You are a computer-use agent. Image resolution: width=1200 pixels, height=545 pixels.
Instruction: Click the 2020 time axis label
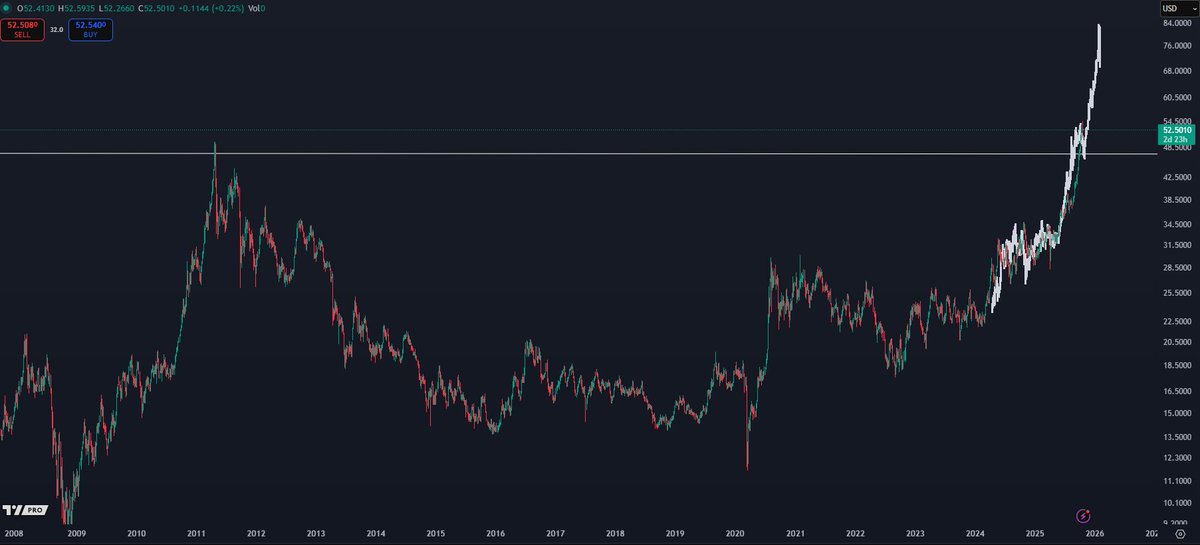coord(735,535)
